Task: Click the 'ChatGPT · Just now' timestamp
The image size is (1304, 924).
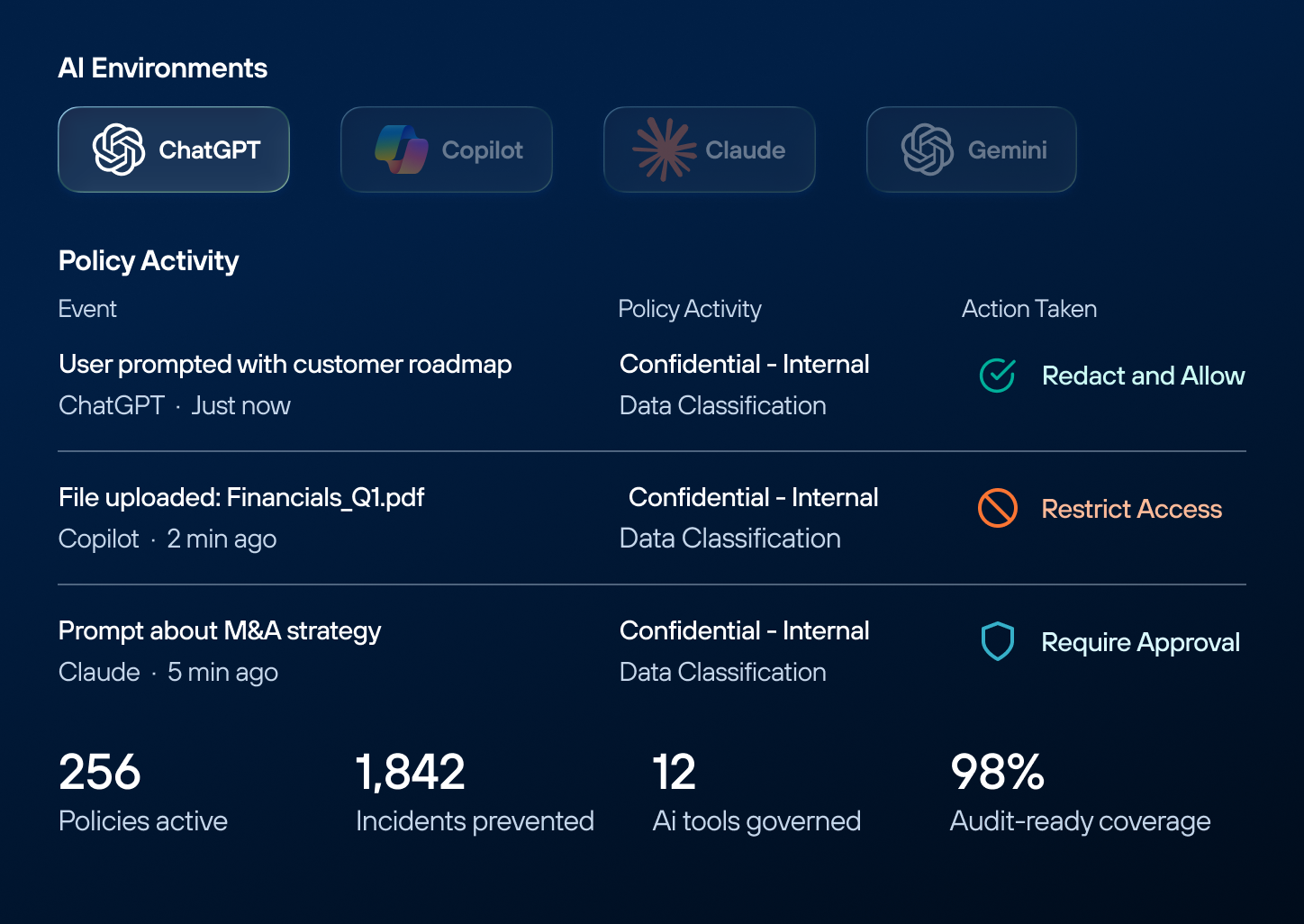Action: (x=175, y=405)
